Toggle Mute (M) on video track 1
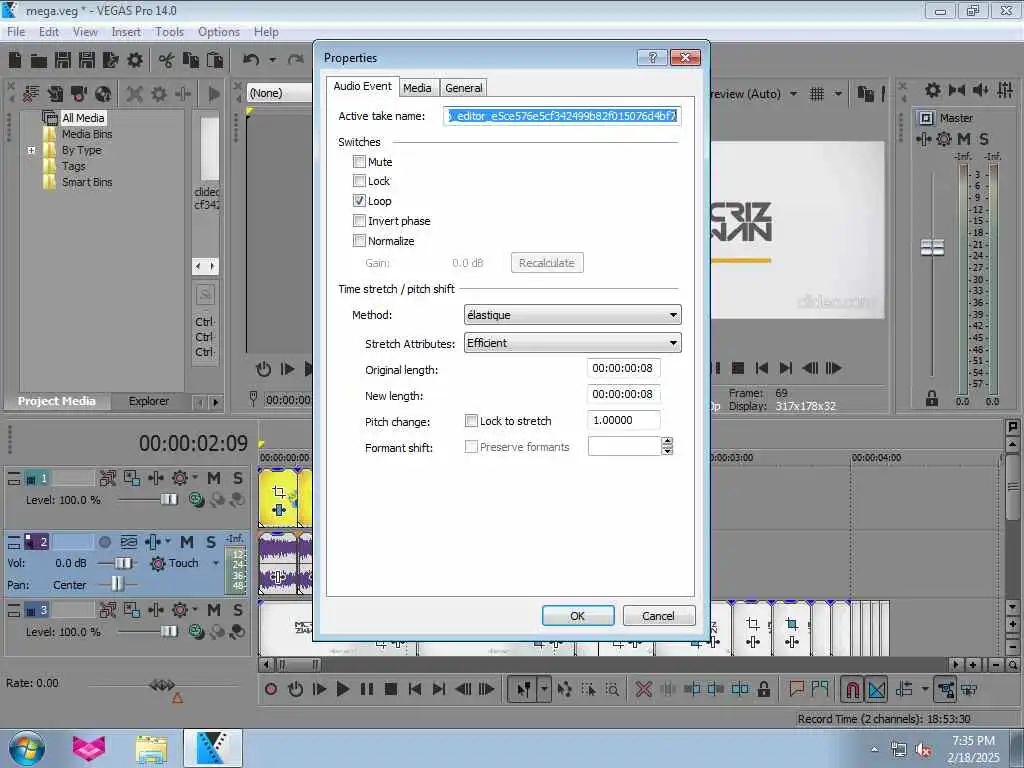 (214, 478)
